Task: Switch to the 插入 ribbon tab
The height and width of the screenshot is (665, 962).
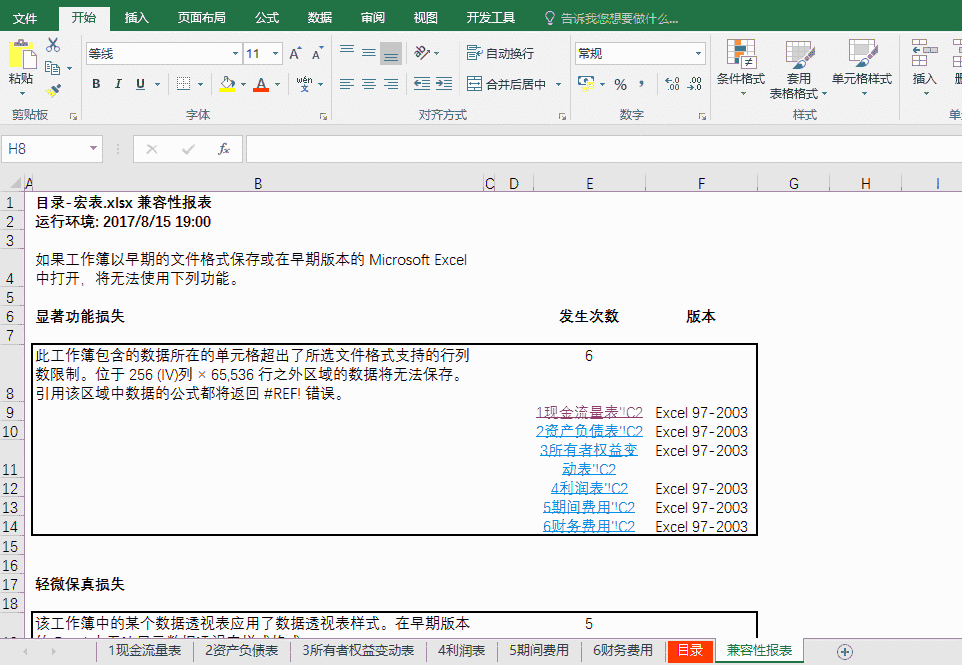Action: click(x=137, y=18)
